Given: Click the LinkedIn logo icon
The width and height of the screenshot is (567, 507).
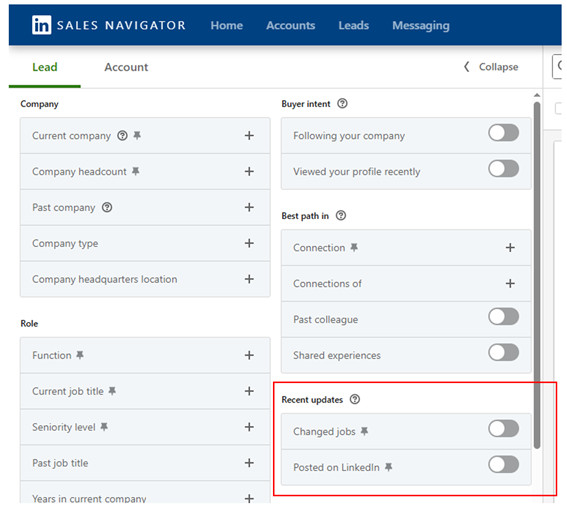Looking at the screenshot, I should pyautogui.click(x=41, y=25).
